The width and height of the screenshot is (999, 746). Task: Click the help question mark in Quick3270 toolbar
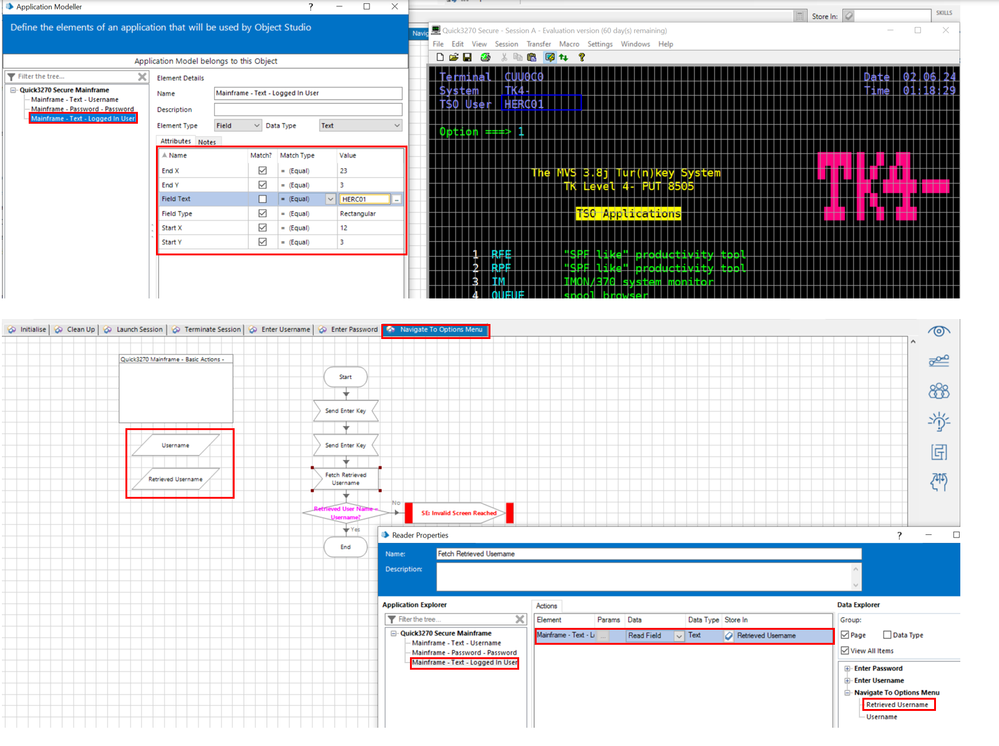click(x=582, y=58)
